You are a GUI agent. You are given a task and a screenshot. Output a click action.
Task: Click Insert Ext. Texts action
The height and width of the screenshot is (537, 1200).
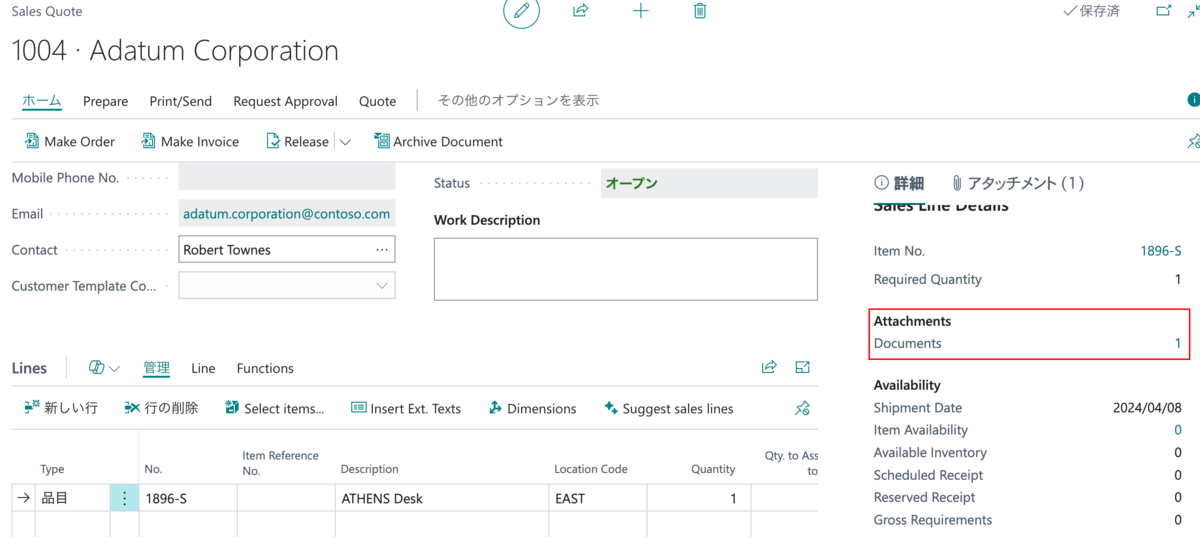pyautogui.click(x=406, y=408)
